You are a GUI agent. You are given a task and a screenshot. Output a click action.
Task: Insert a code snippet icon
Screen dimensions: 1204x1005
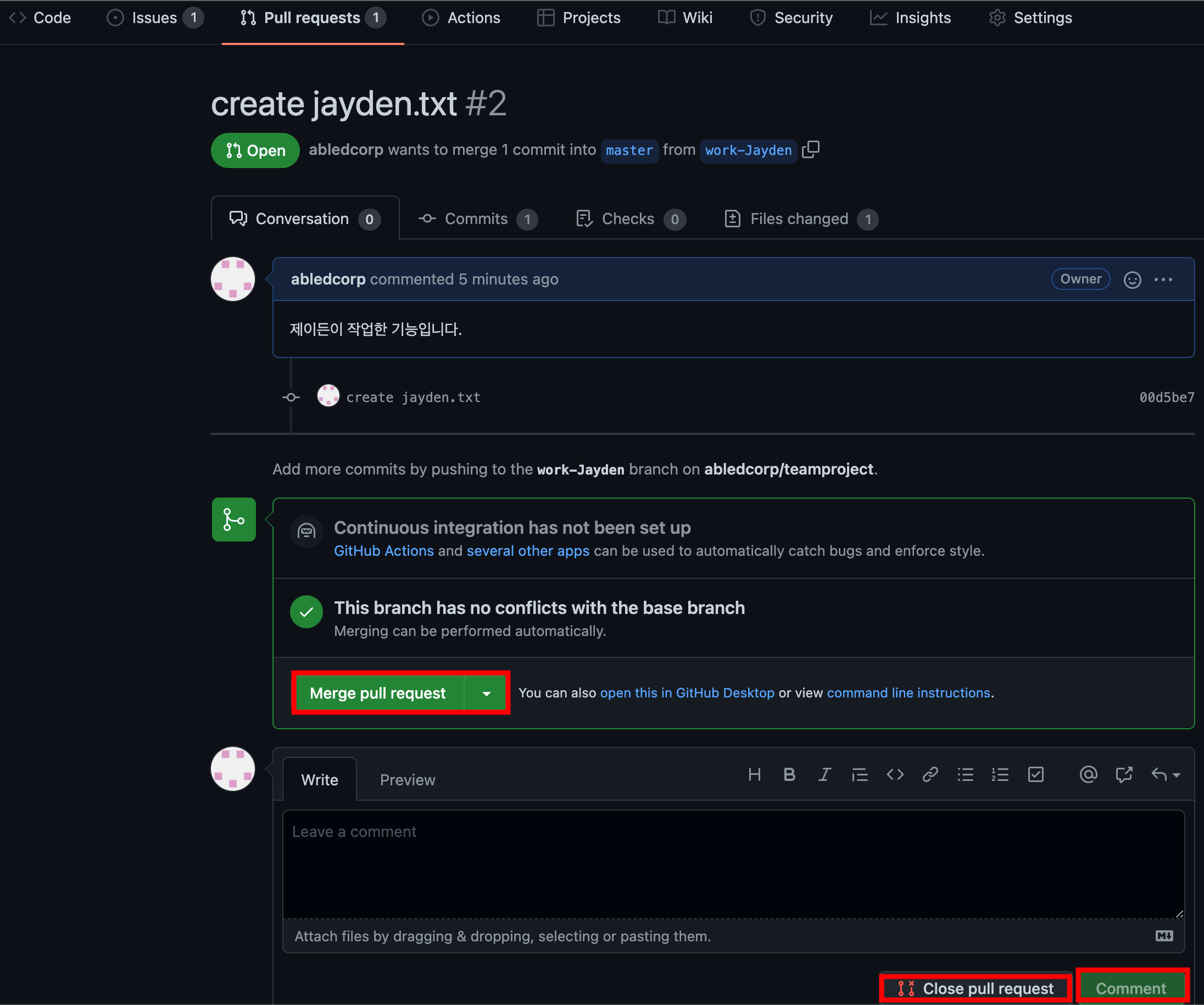click(895, 775)
